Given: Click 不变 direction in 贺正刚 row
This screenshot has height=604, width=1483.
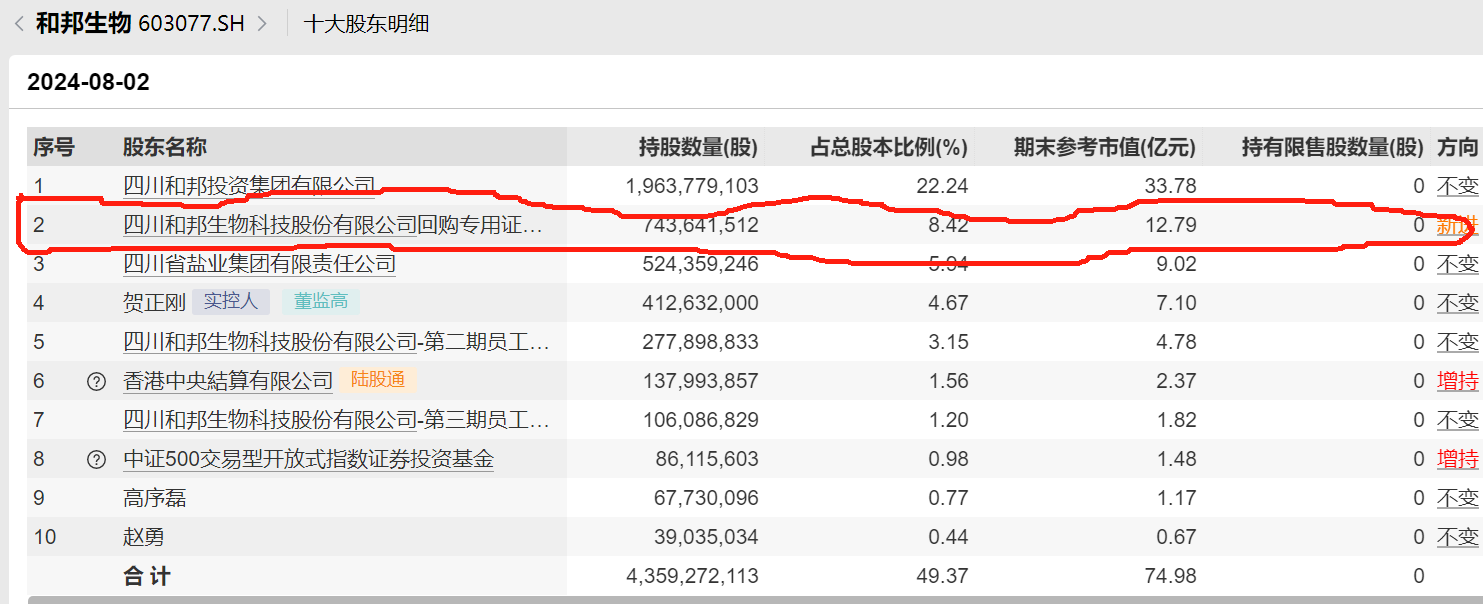Looking at the screenshot, I should 1457,303.
